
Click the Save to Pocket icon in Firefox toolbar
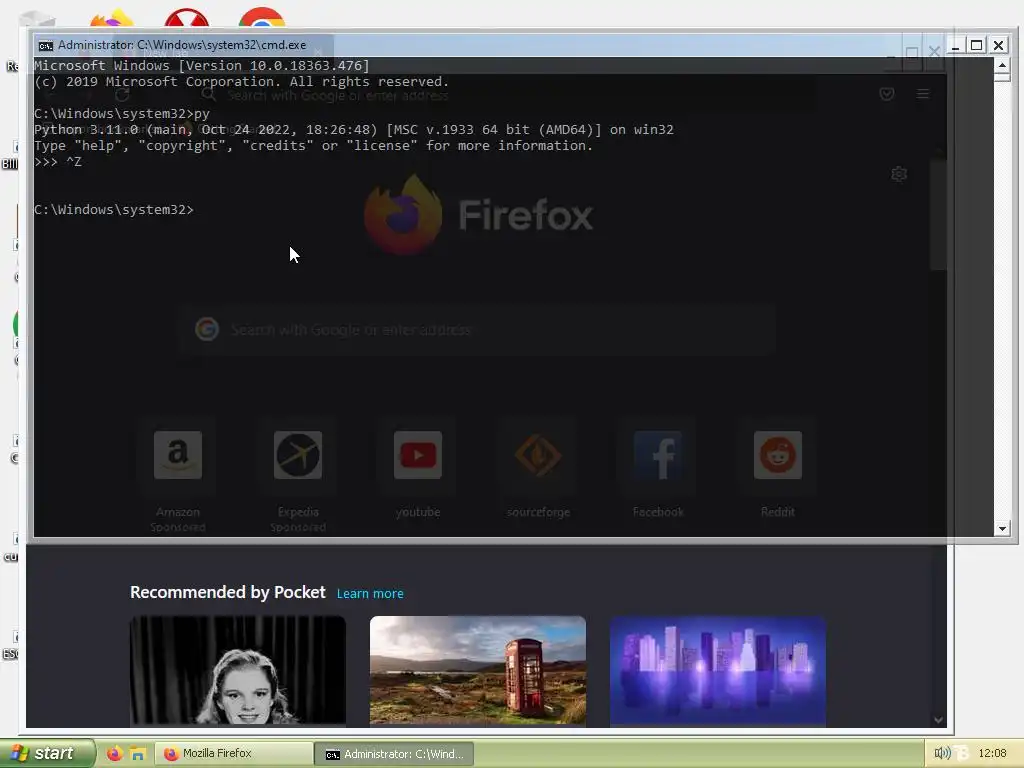pos(886,94)
